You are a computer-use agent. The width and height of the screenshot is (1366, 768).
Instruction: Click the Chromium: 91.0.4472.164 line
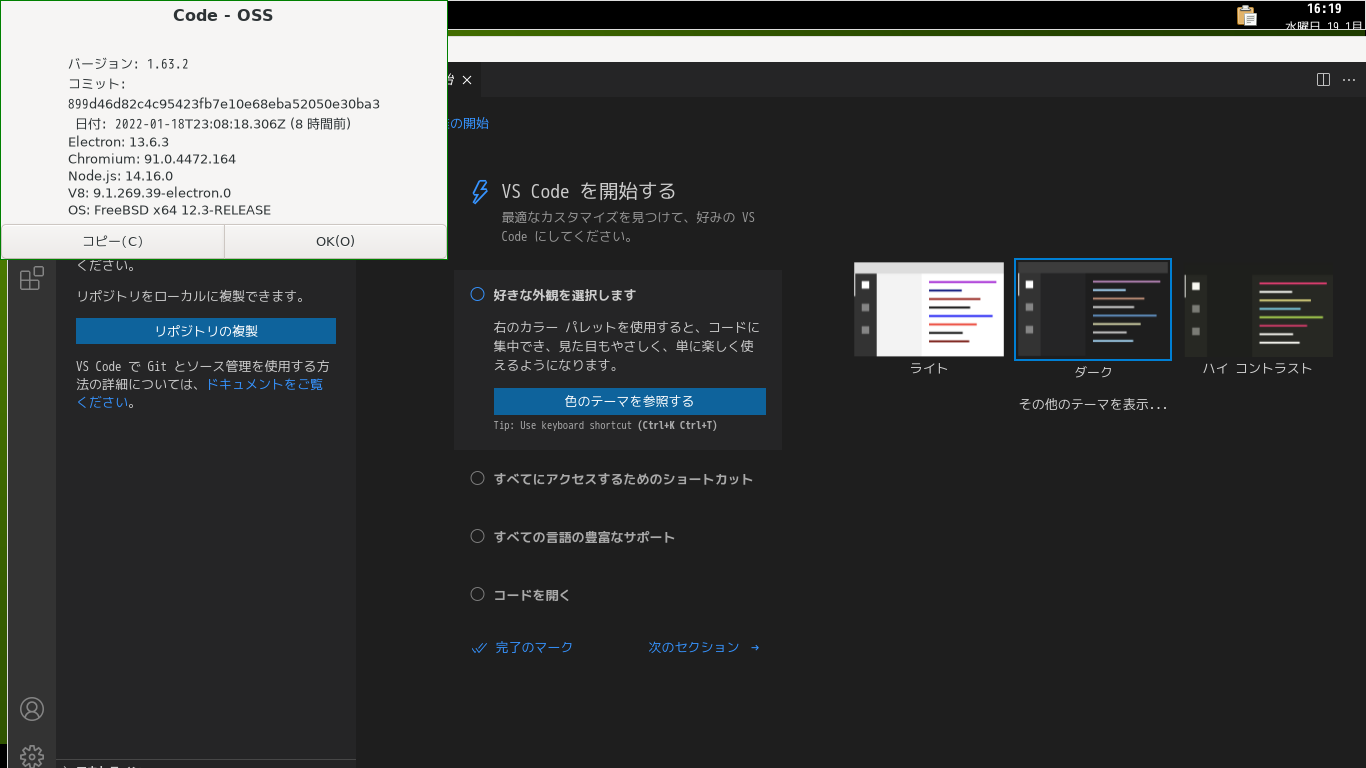[x=152, y=159]
